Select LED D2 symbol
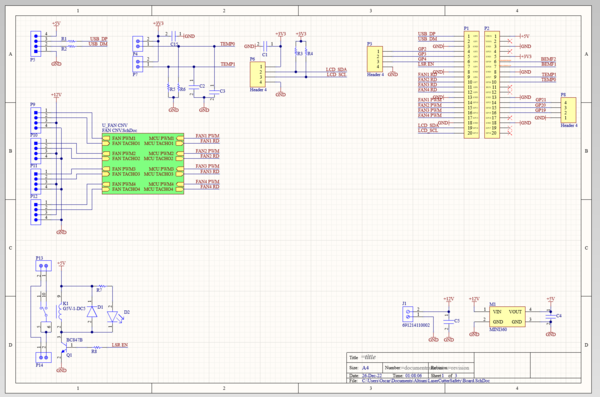Image resolution: width=600 pixels, height=397 pixels. (x=112, y=317)
